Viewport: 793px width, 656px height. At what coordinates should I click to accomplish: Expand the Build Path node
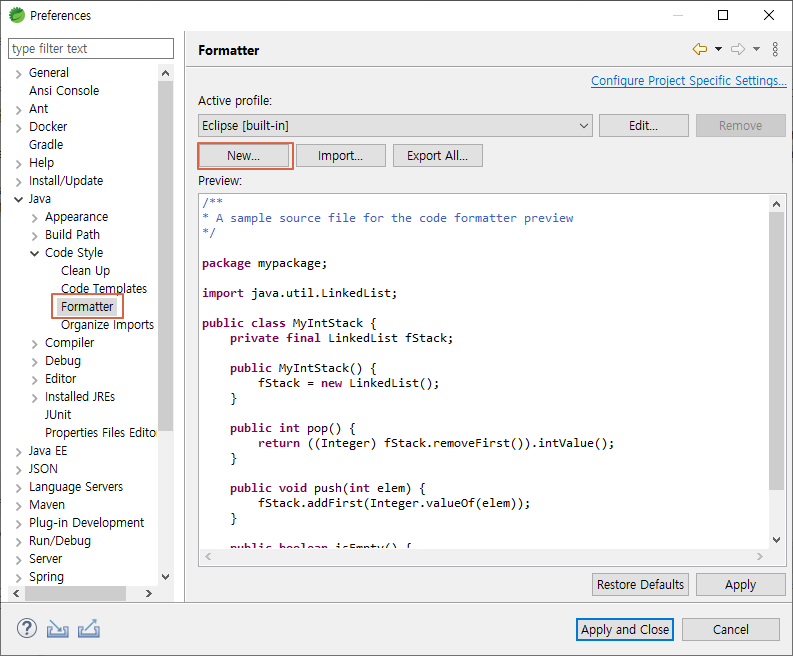pos(34,236)
